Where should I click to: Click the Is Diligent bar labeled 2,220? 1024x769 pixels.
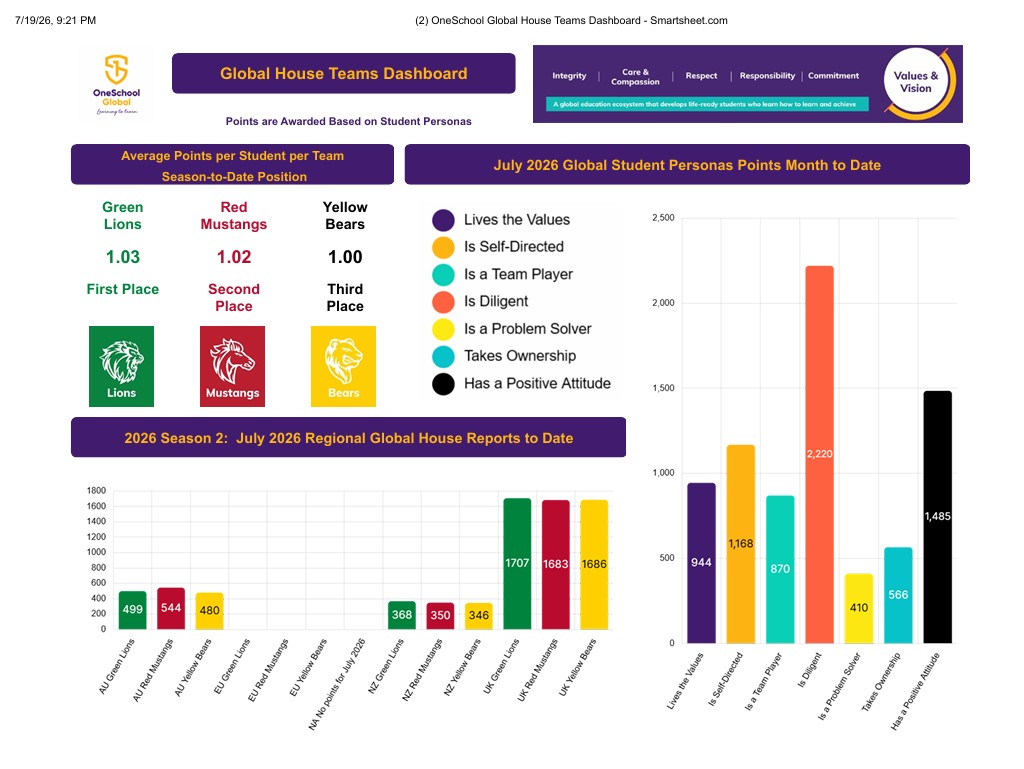[x=819, y=454]
